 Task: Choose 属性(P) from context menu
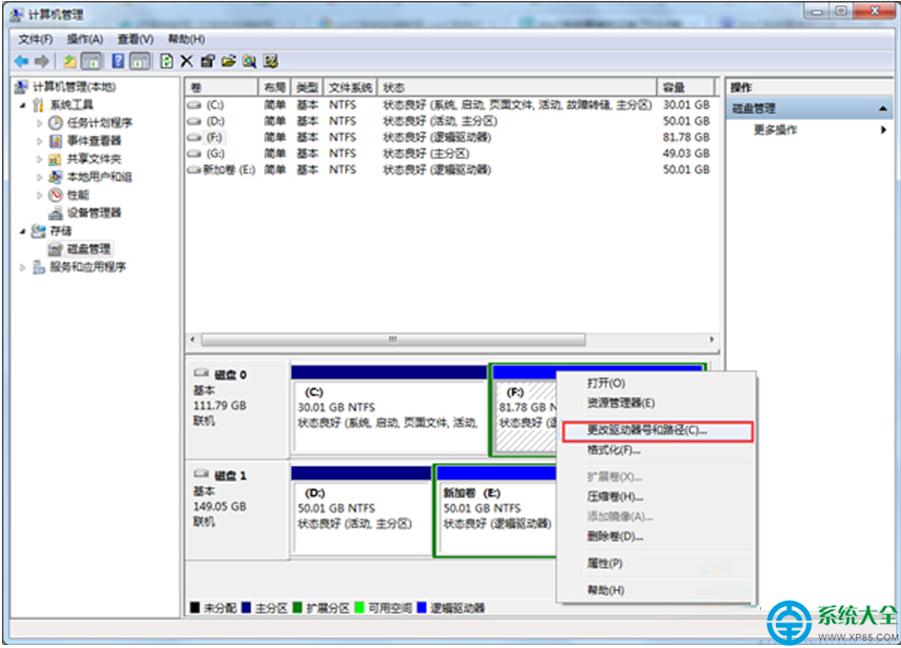coord(655,564)
